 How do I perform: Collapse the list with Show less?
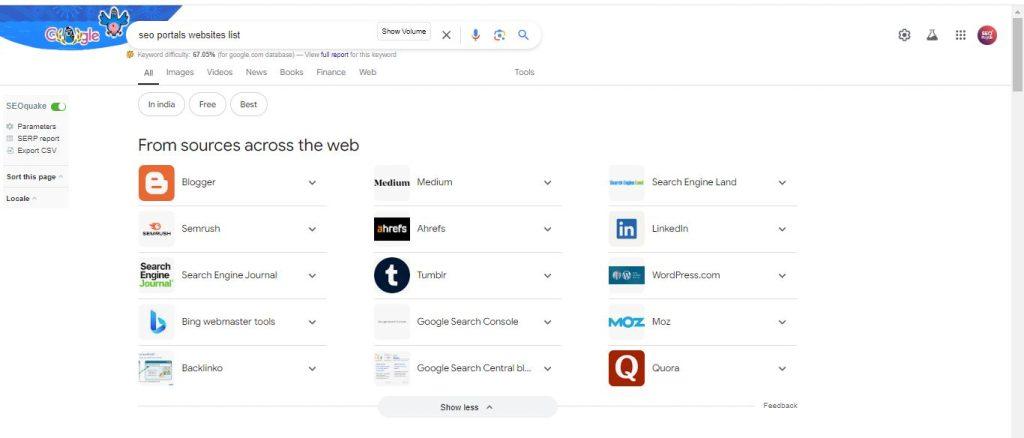click(x=467, y=407)
